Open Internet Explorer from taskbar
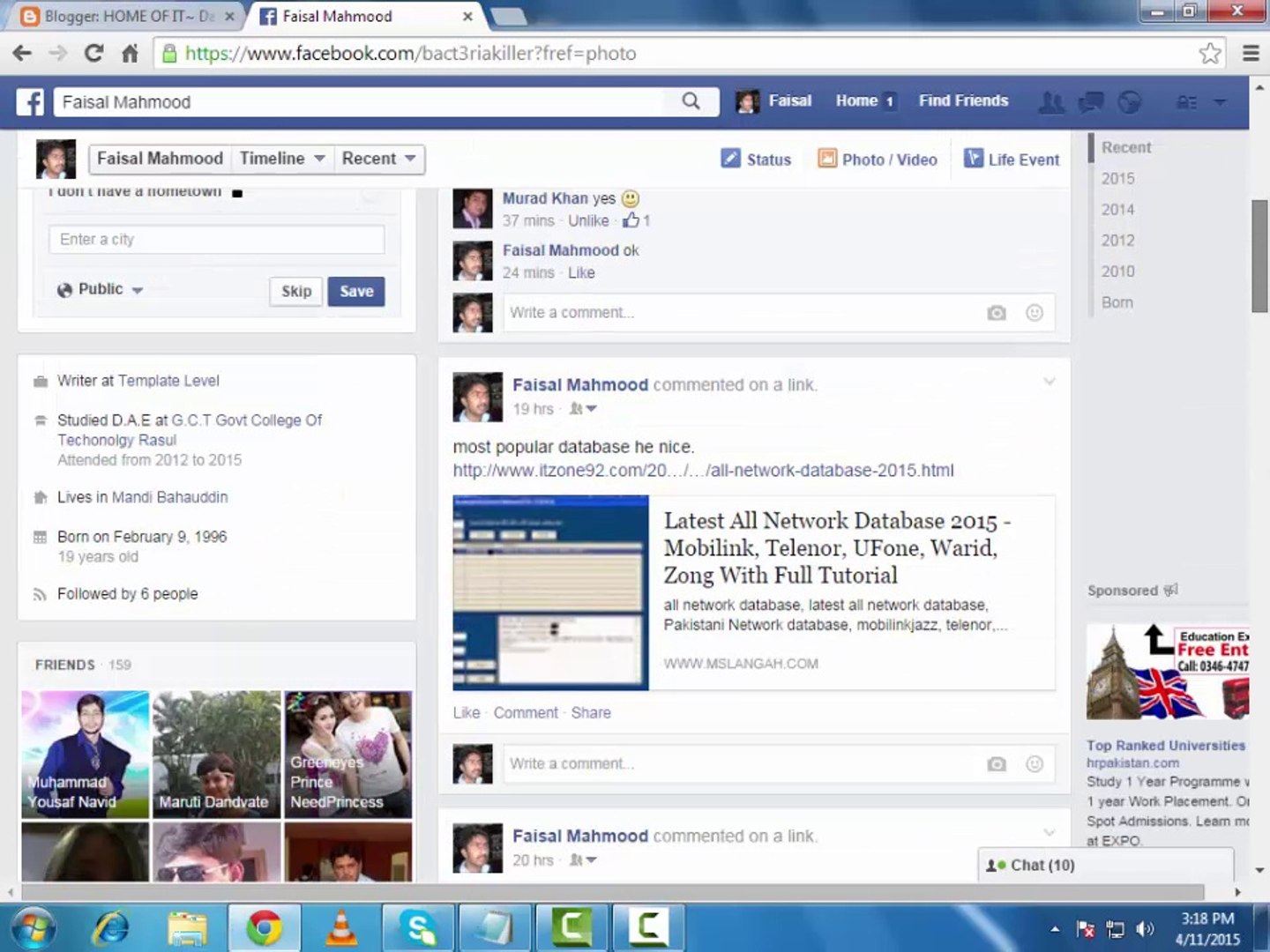This screenshot has width=1270, height=952. tap(111, 927)
